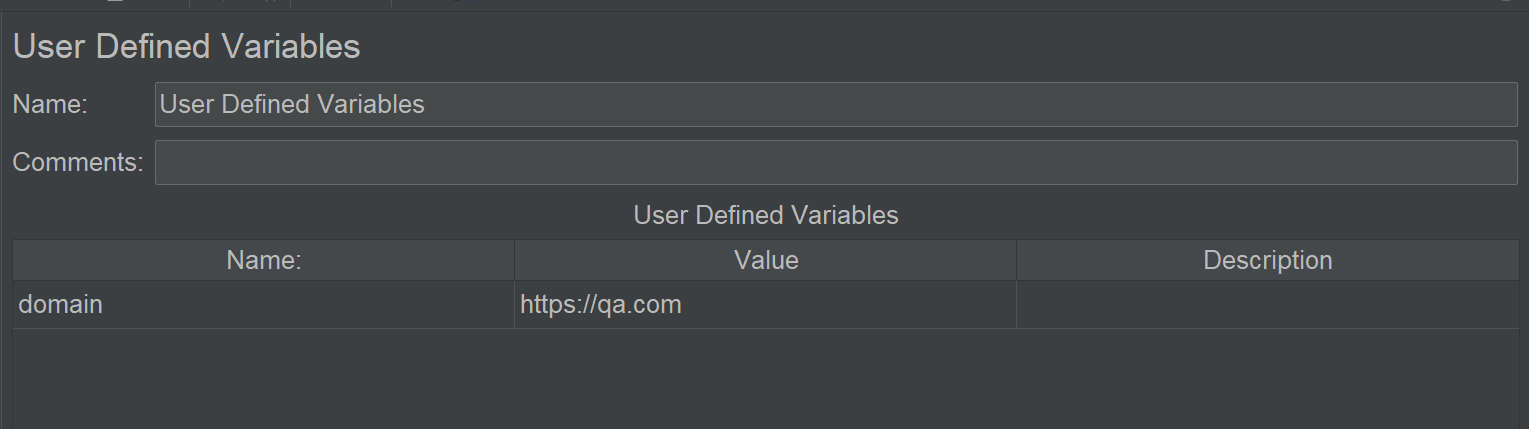The image size is (1529, 429).
Task: Sort by the Name: column header
Action: 264,260
